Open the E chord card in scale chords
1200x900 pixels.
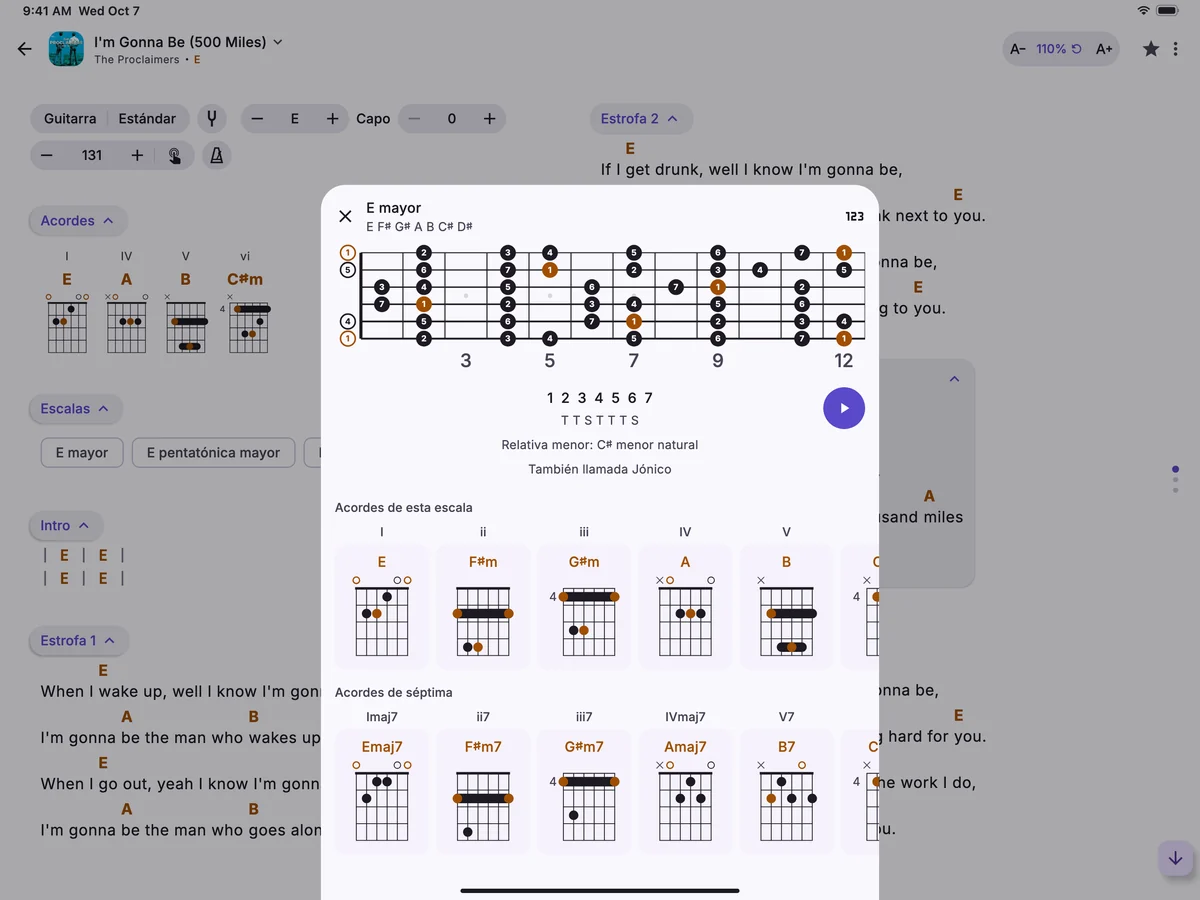click(382, 606)
